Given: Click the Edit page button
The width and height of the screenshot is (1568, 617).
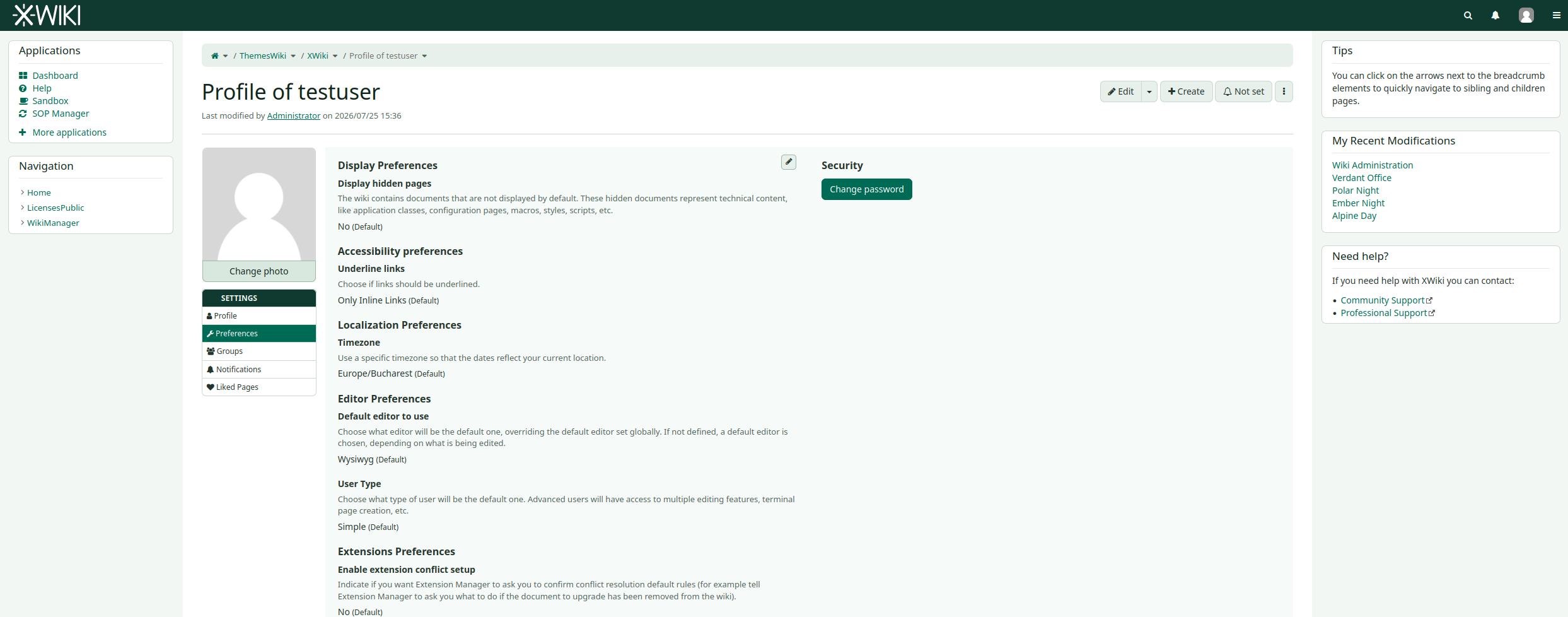Looking at the screenshot, I should tap(1121, 91).
